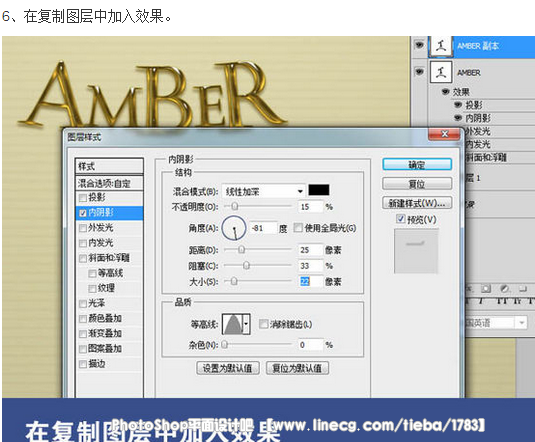The width and height of the screenshot is (535, 442).
Task: Click the 杂色 value field showing 0
Action: click(310, 345)
